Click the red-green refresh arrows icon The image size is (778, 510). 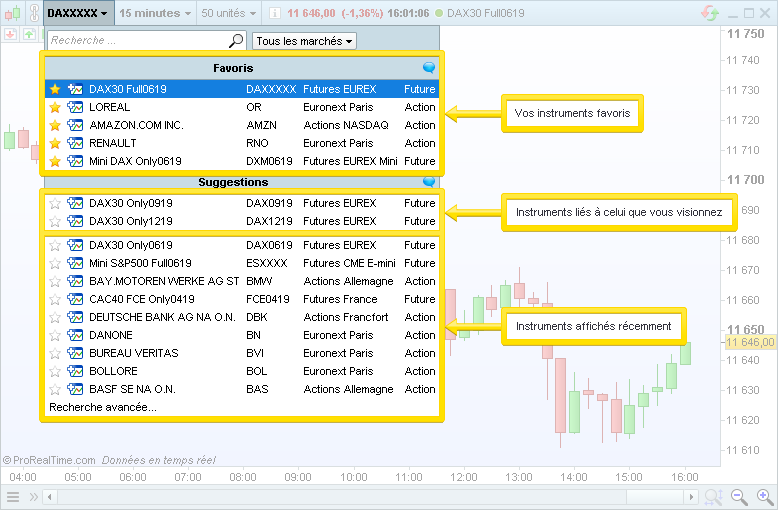point(710,13)
